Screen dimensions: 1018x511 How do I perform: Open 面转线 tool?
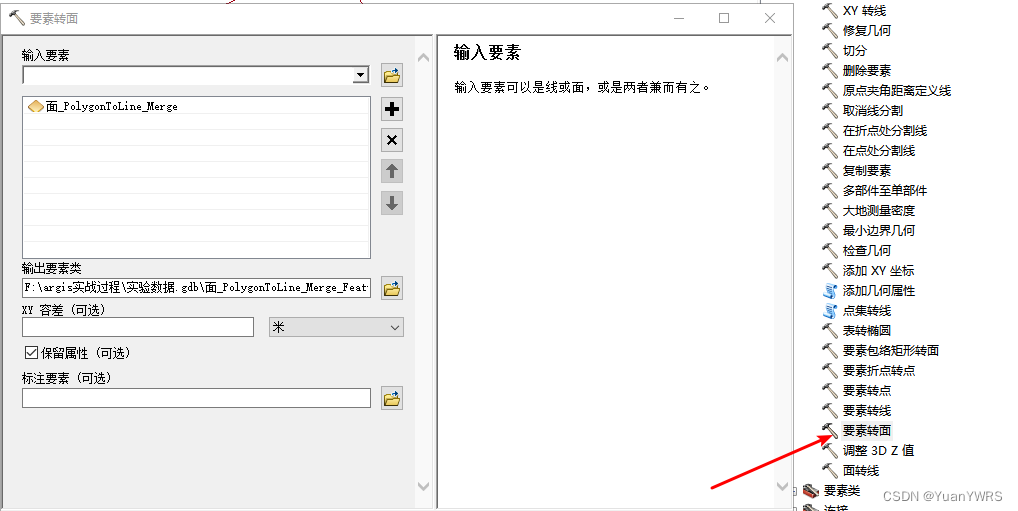click(860, 471)
